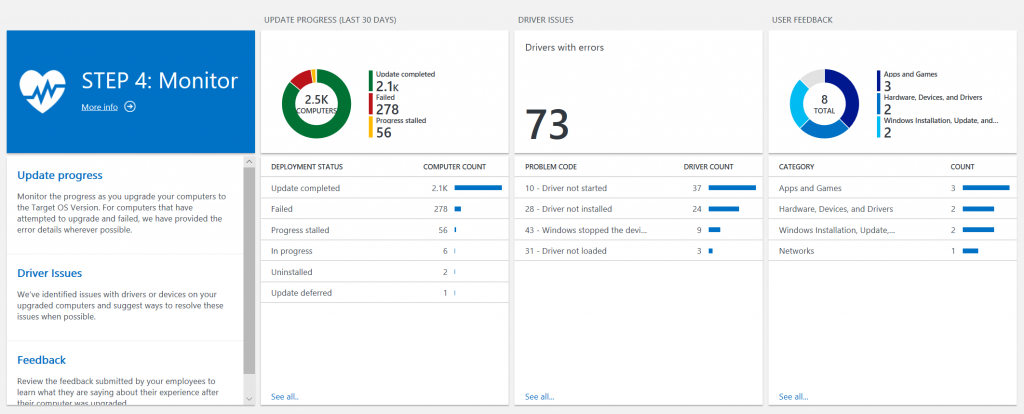Open the Failed deployment status row
This screenshot has height=414, width=1024.
[384, 209]
